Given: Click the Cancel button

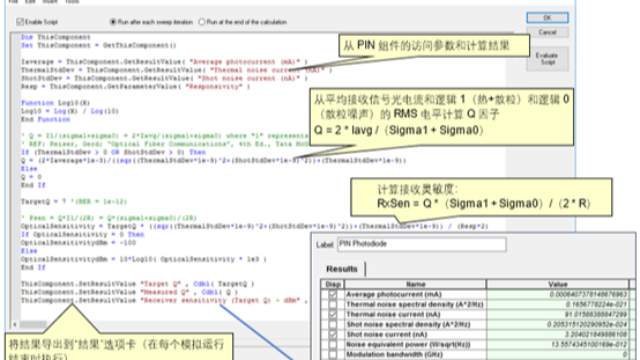Looking at the screenshot, I should point(547,32).
